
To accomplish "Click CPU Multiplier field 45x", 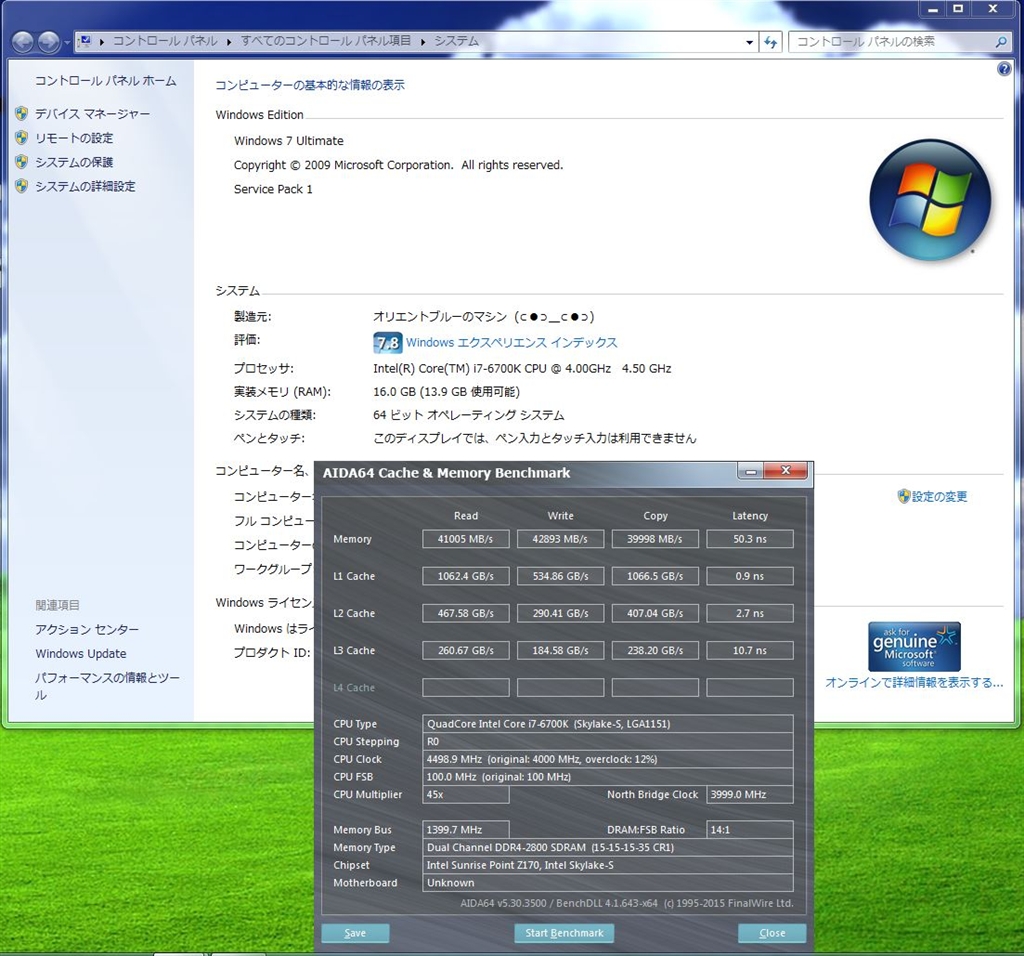I will click(x=466, y=795).
